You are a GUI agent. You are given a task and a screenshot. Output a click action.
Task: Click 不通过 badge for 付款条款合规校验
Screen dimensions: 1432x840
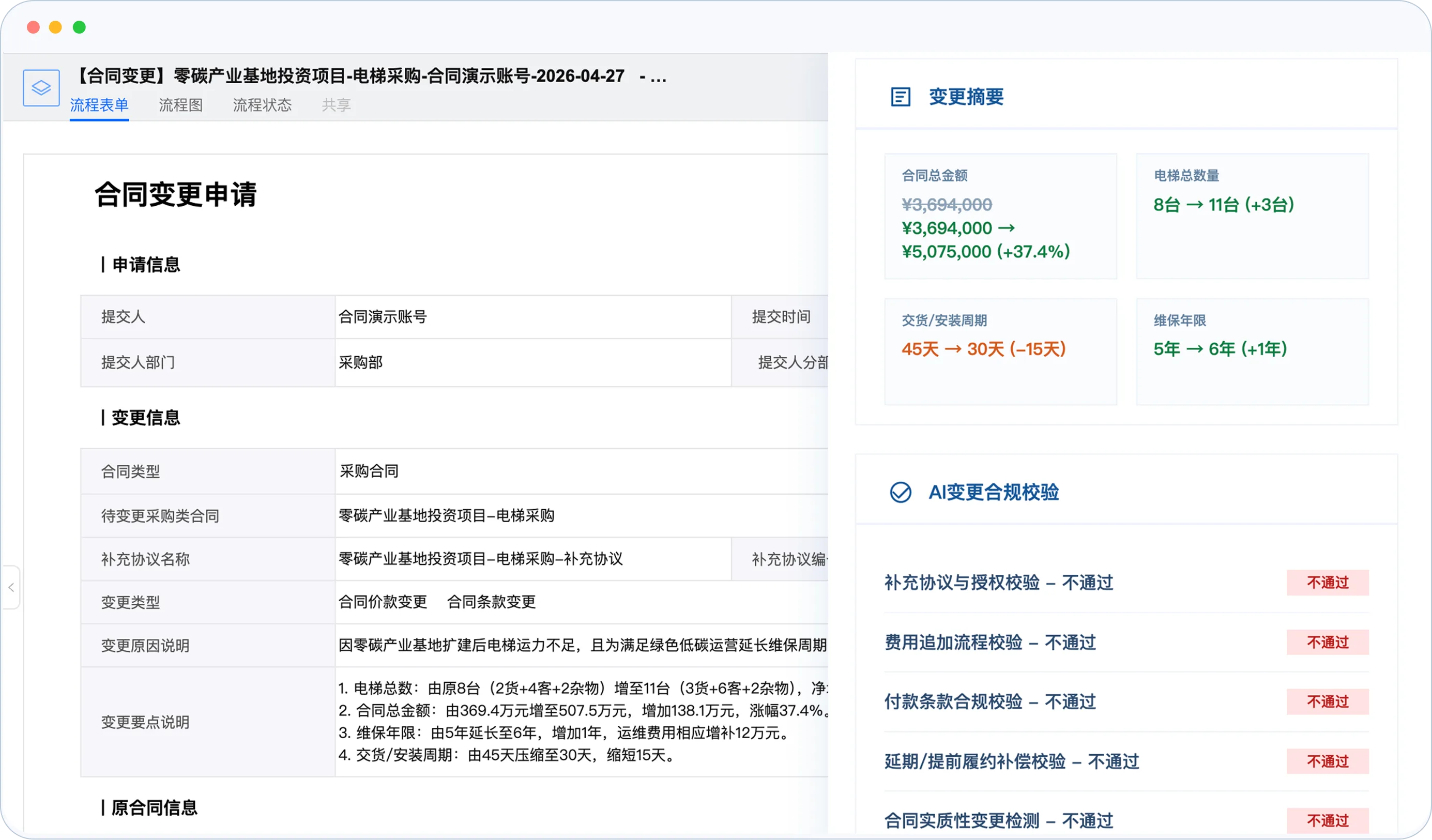pyautogui.click(x=1328, y=701)
